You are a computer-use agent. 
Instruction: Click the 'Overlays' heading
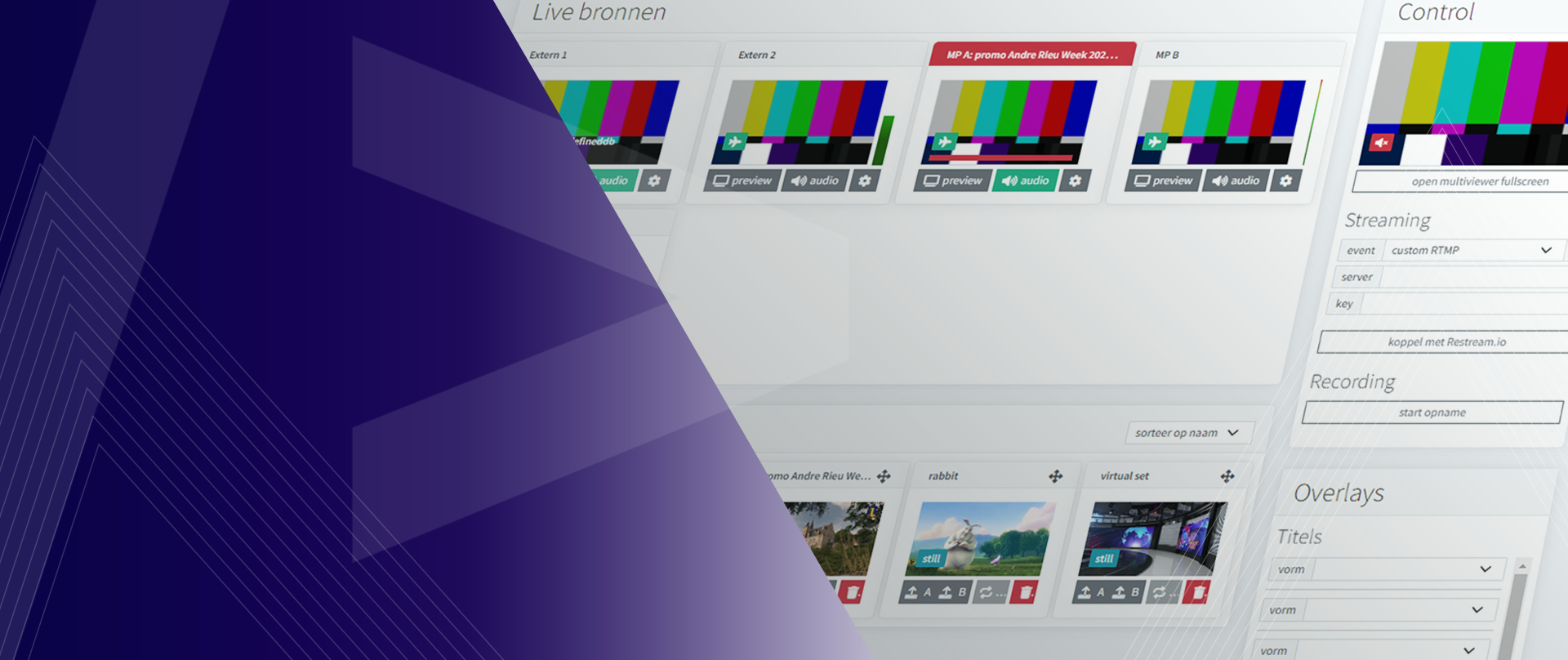(1339, 493)
